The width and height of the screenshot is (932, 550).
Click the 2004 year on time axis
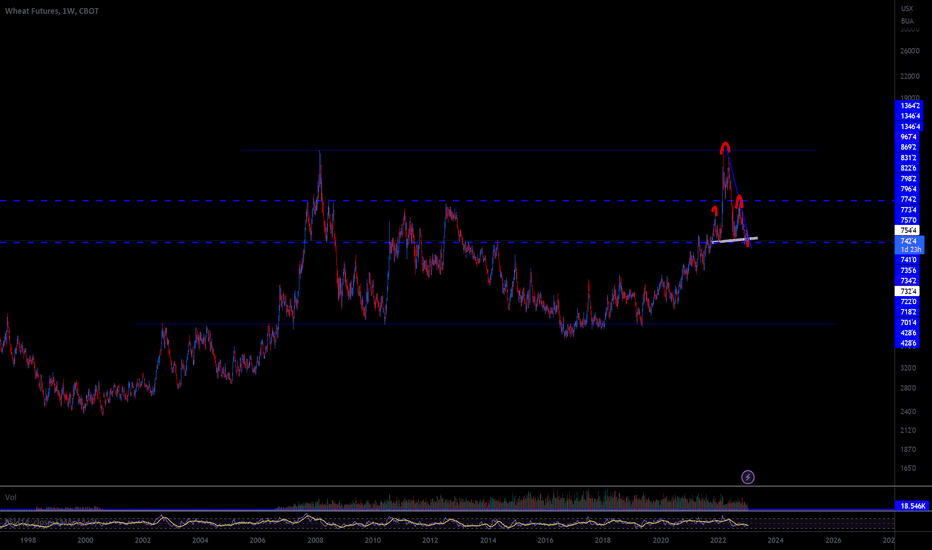(200, 540)
